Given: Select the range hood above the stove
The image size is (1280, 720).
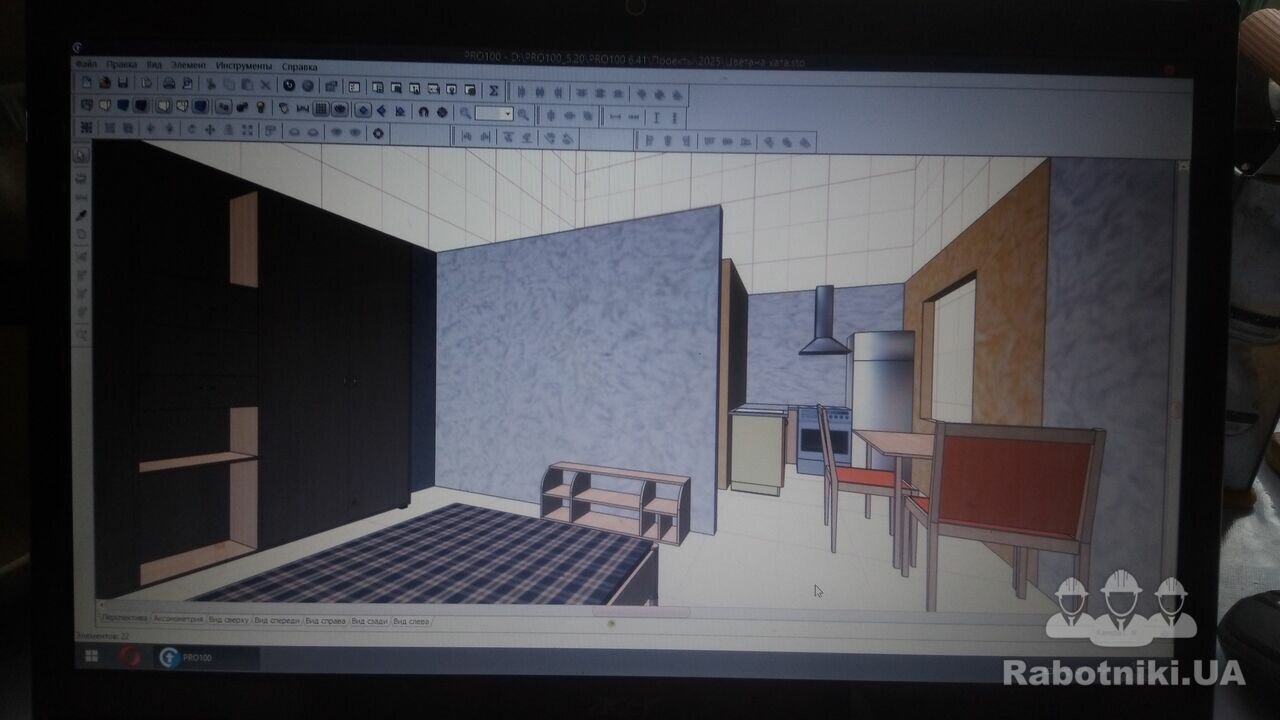Looking at the screenshot, I should pyautogui.click(x=825, y=322).
